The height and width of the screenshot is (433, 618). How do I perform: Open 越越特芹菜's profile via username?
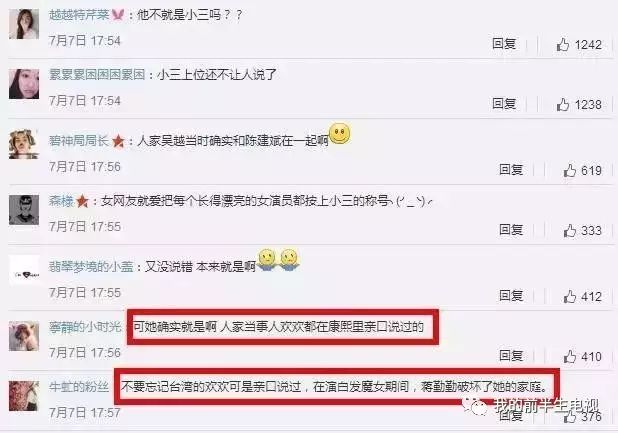click(79, 15)
